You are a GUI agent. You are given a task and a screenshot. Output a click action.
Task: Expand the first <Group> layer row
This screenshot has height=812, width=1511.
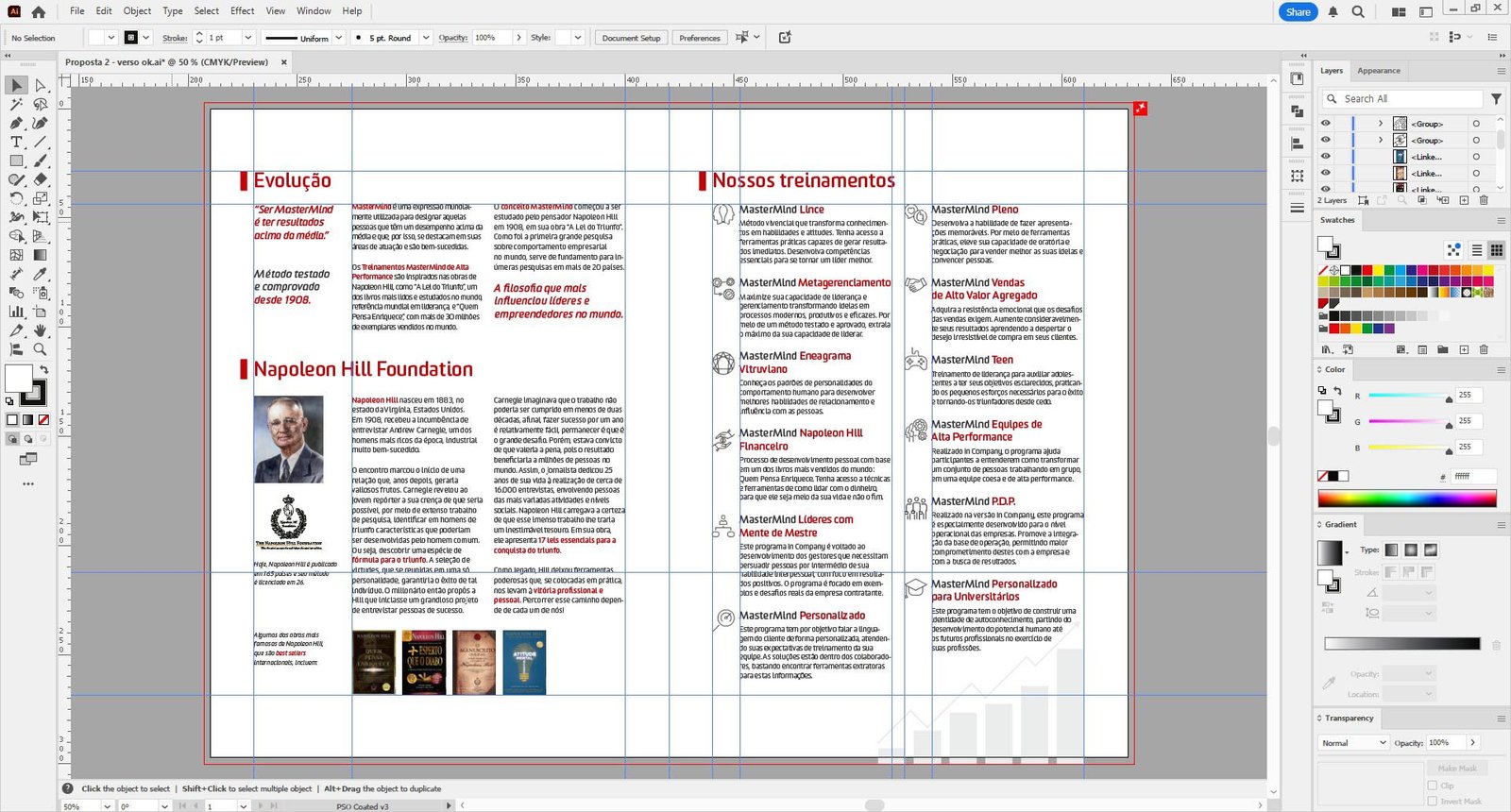pos(1381,124)
